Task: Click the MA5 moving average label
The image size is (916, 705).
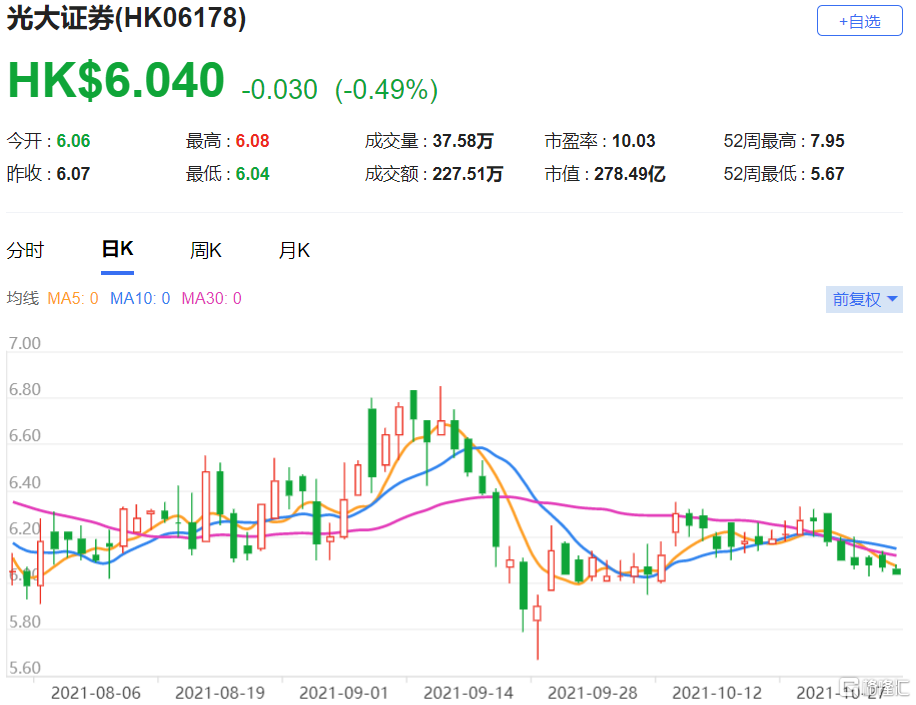Action: click(x=73, y=298)
